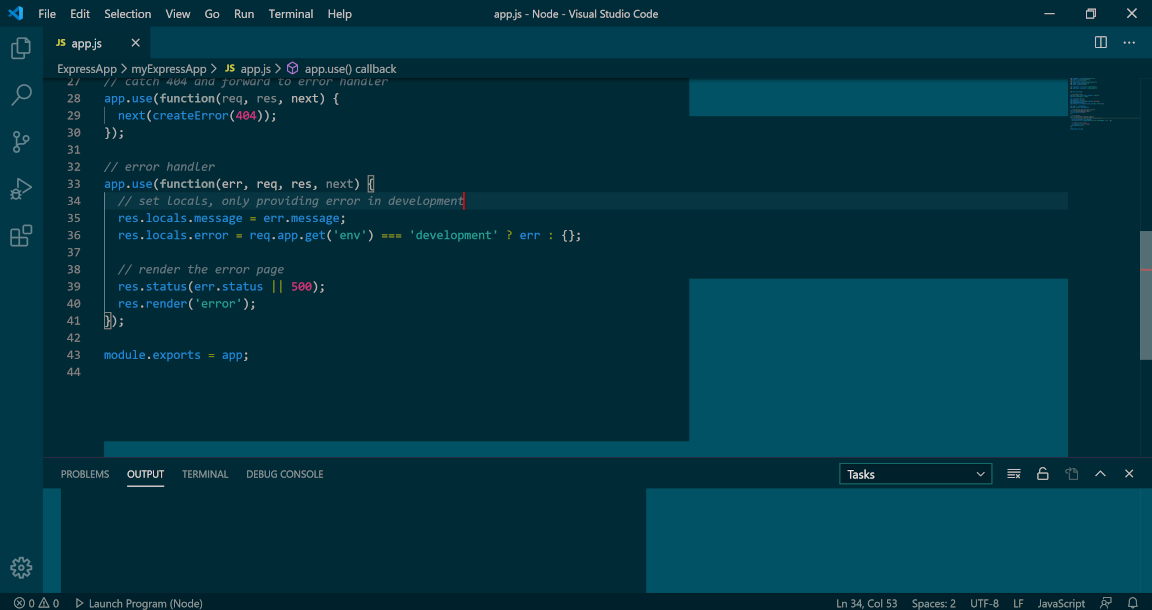Open the Search view in activity bar
This screenshot has height=610, width=1152.
pyautogui.click(x=21, y=94)
